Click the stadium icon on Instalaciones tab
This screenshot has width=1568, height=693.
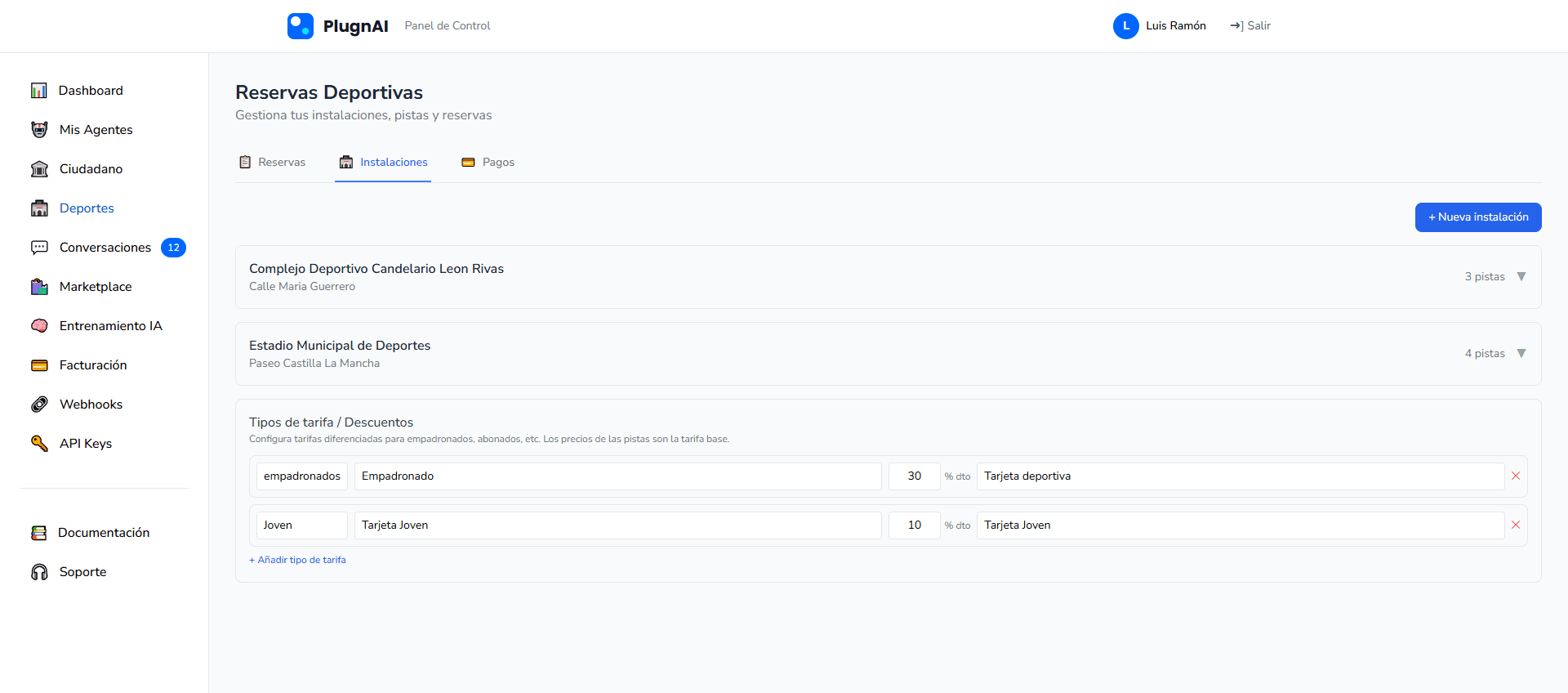[x=346, y=163]
